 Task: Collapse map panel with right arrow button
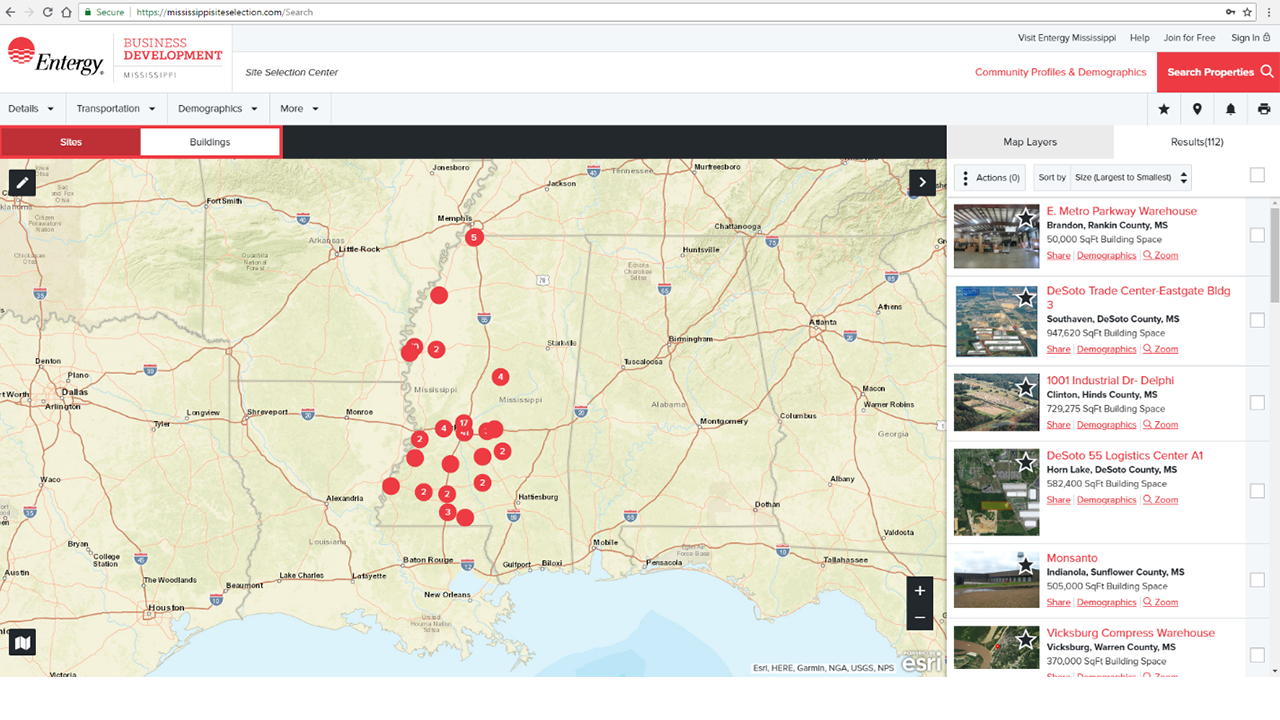pyautogui.click(x=922, y=182)
